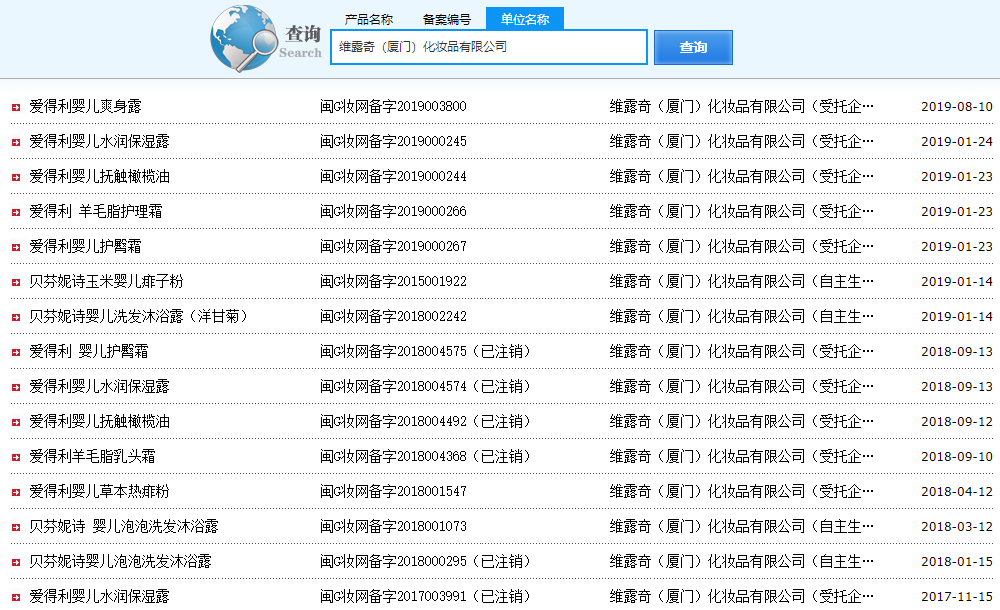1000x610 pixels.
Task: Click red arrow icon beside 爱得利羊毛脂乳头霜
Action: click(x=16, y=457)
